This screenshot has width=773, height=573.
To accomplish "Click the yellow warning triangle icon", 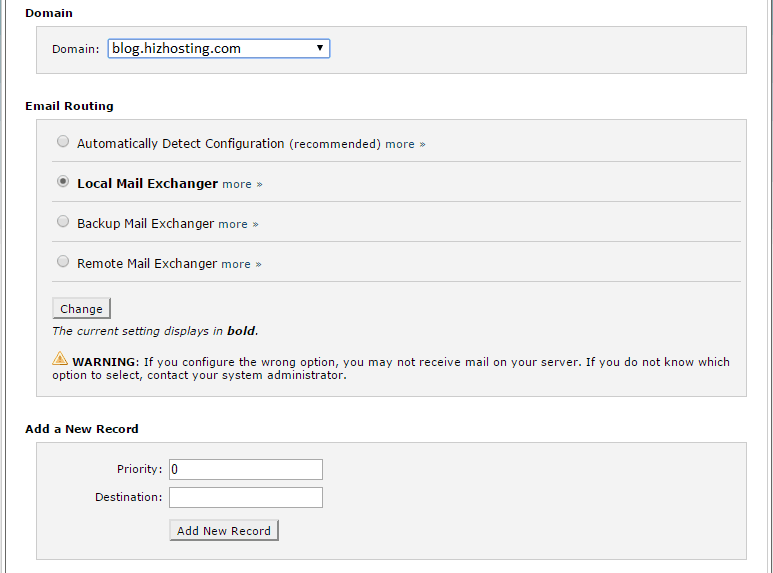I will [x=60, y=358].
